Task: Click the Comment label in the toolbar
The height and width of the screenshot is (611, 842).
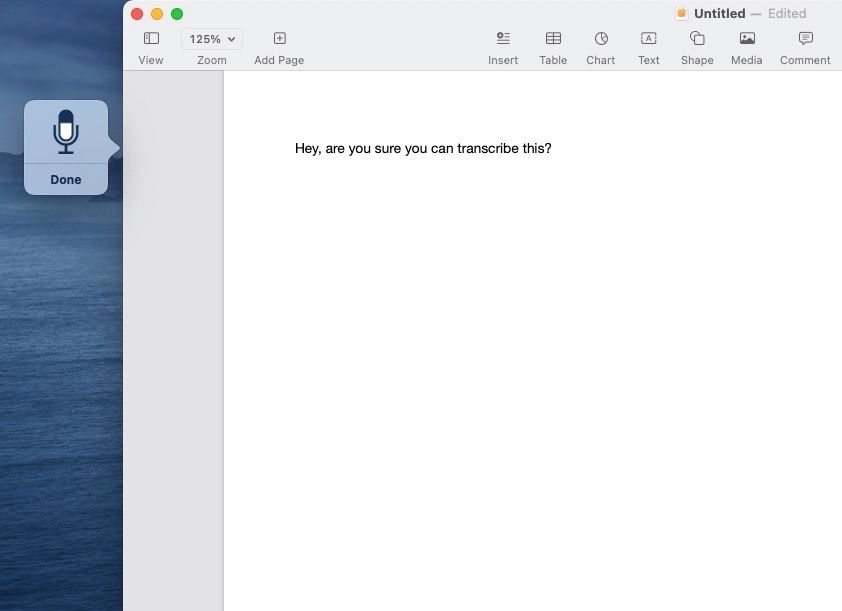Action: point(805,60)
